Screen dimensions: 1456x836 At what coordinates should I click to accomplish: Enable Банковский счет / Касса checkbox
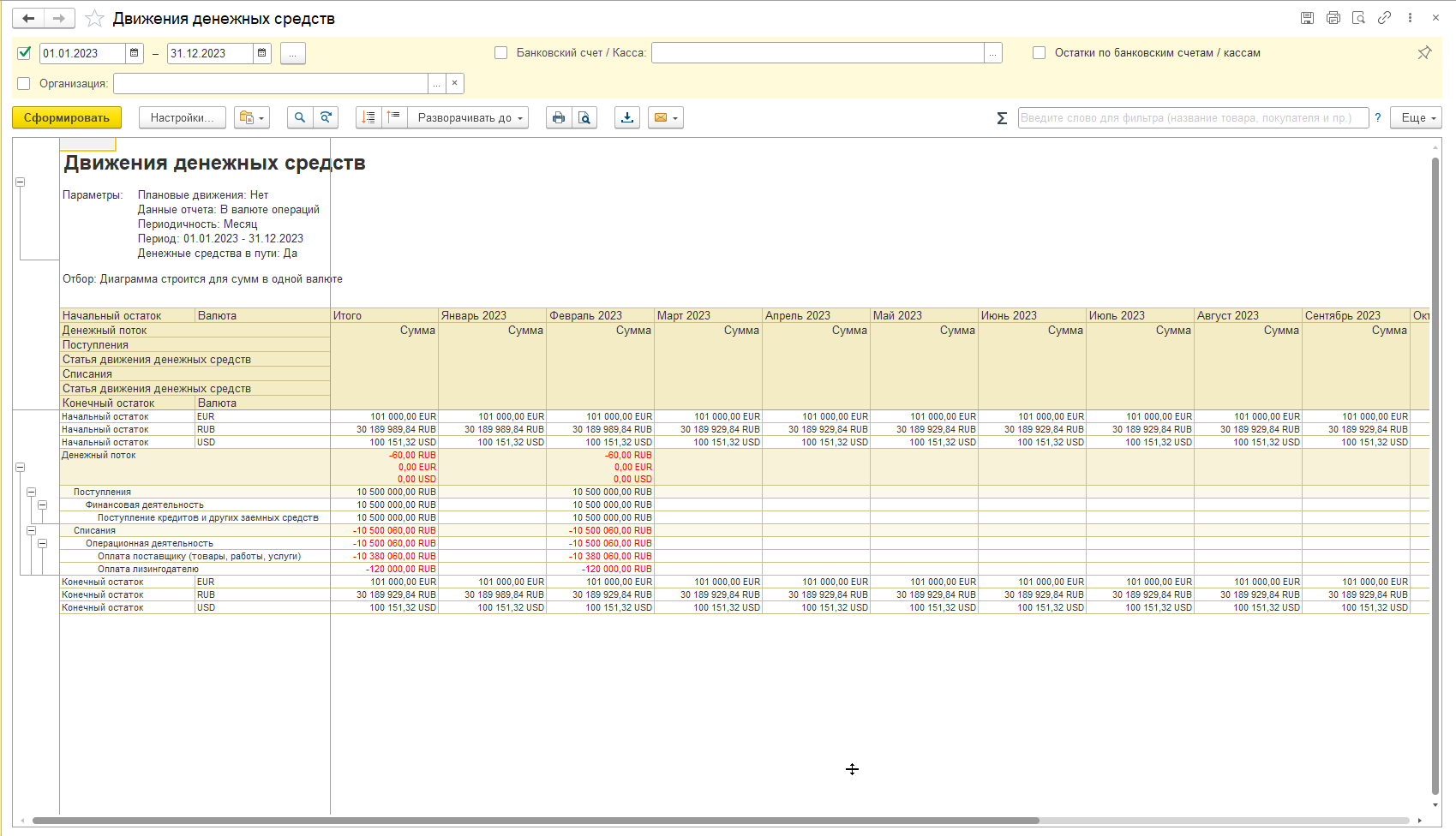[501, 53]
